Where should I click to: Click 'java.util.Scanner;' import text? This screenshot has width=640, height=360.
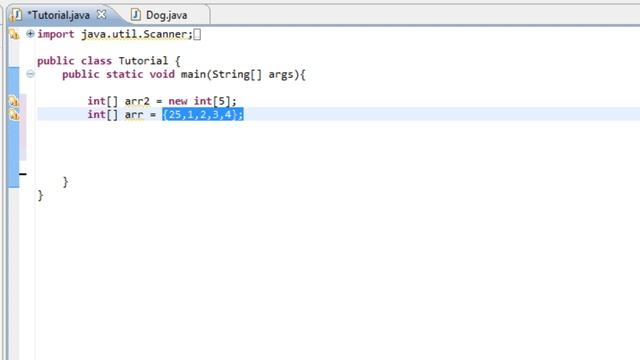pyautogui.click(x=137, y=34)
